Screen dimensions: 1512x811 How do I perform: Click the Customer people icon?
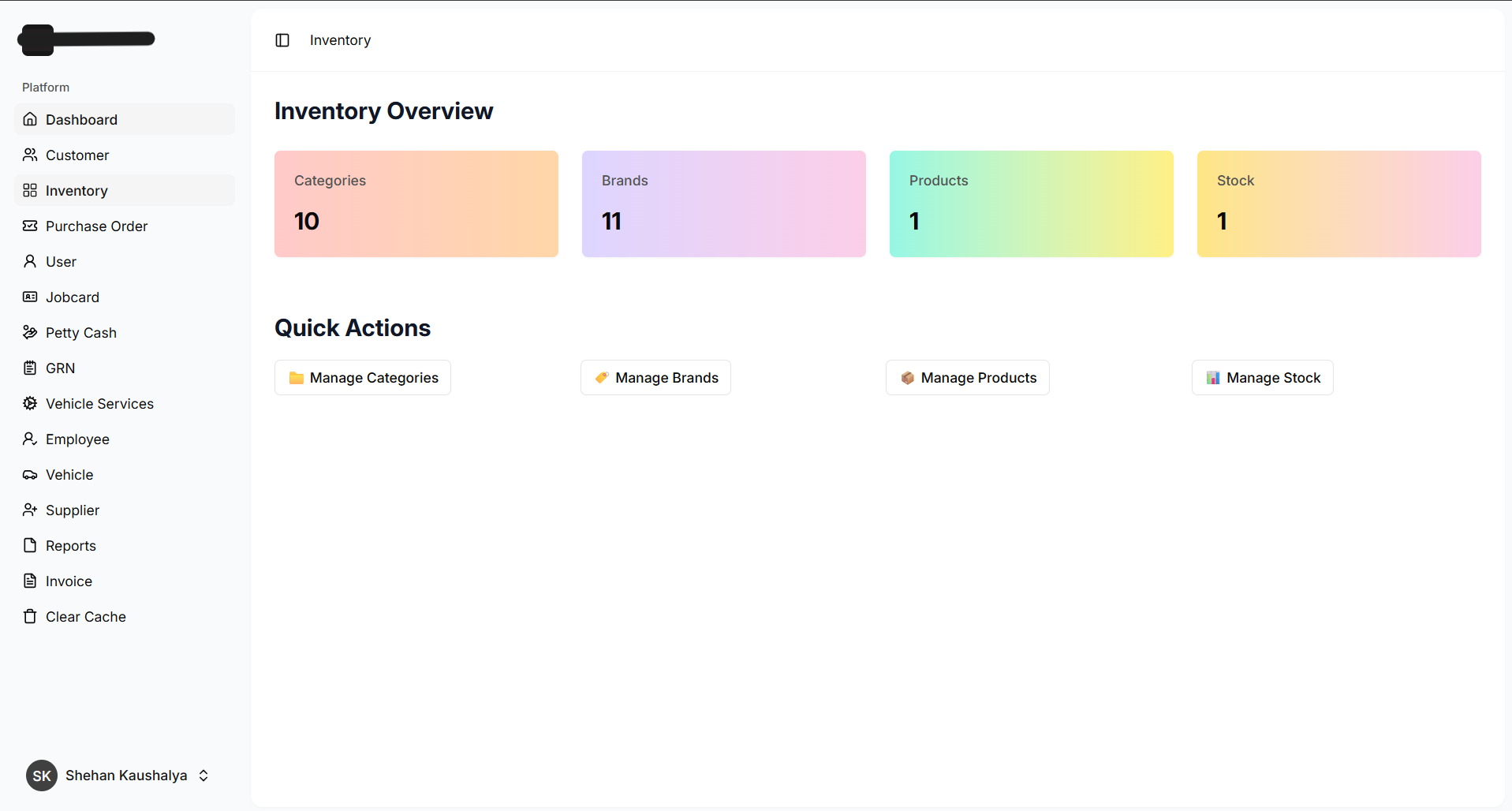coord(30,155)
